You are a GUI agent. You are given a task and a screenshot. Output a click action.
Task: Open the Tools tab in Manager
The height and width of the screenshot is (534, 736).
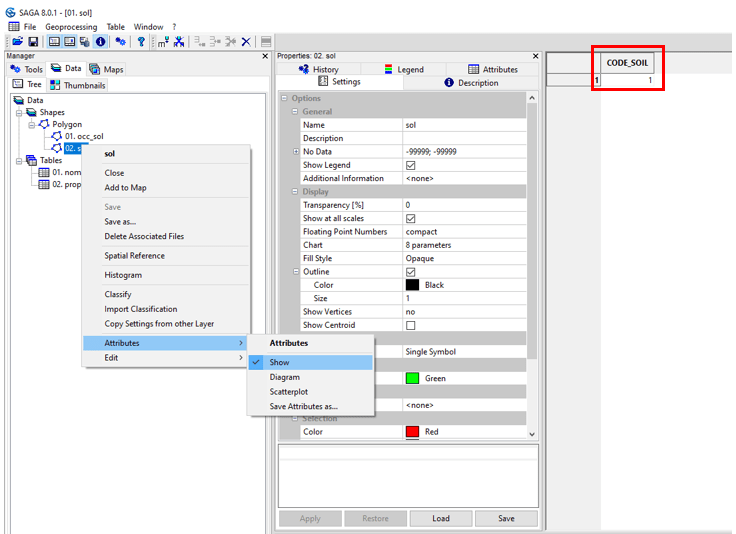tap(27, 69)
